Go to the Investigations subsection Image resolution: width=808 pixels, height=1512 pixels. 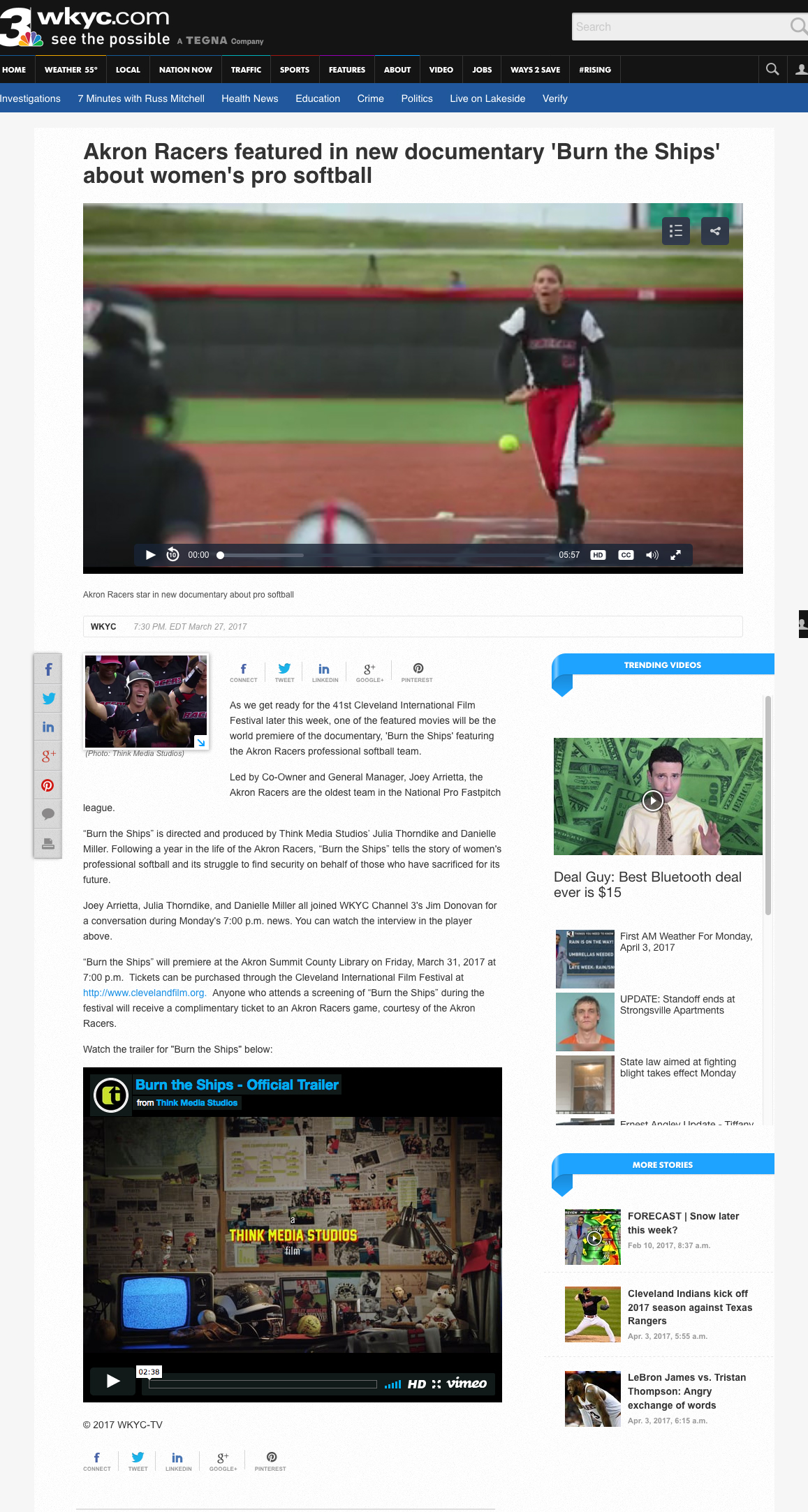30,98
